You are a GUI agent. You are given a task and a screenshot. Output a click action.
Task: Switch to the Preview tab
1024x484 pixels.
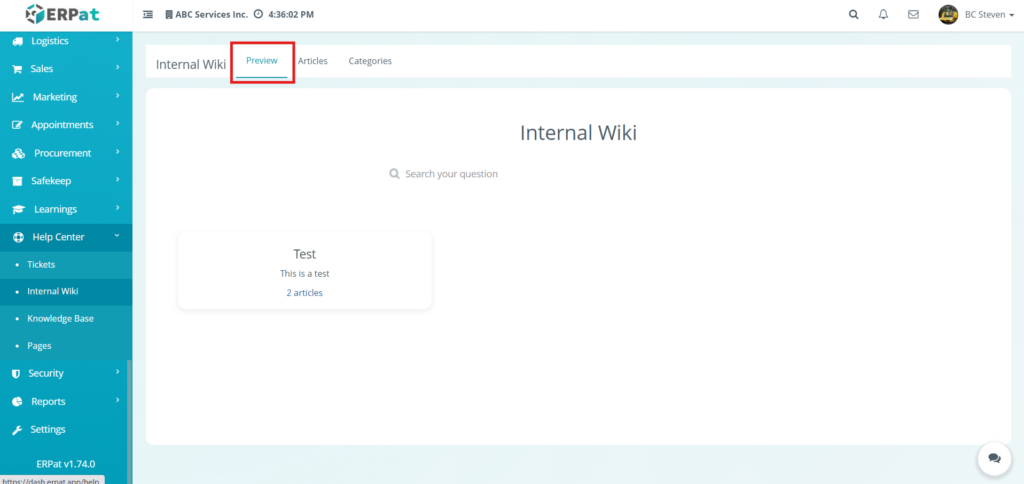pos(262,61)
